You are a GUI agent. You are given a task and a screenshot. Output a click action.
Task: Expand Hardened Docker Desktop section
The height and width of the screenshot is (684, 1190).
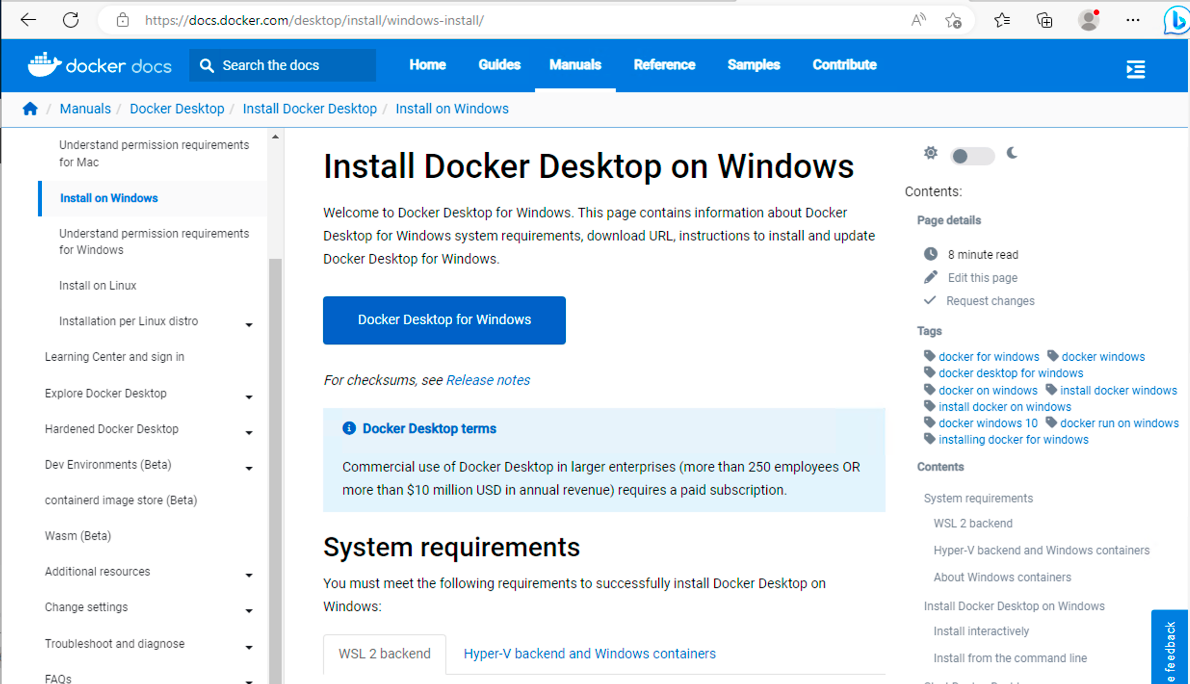[x=249, y=433]
